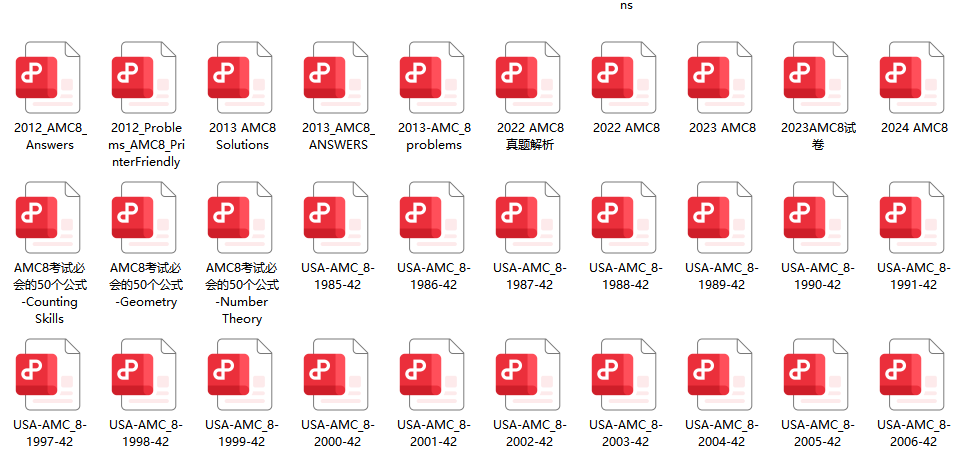Click the USA-AMC_8-2006-42 file name label
The width and height of the screenshot is (972, 460).
point(914,433)
